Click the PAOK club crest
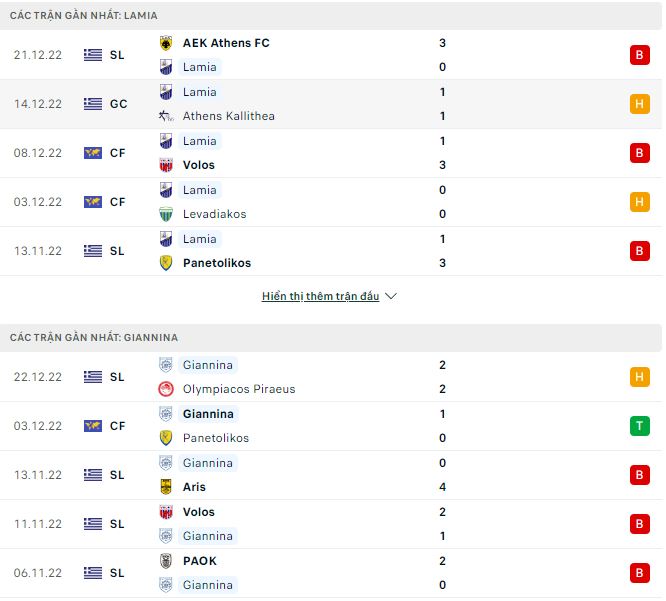This screenshot has height=601, width=666. [x=166, y=561]
